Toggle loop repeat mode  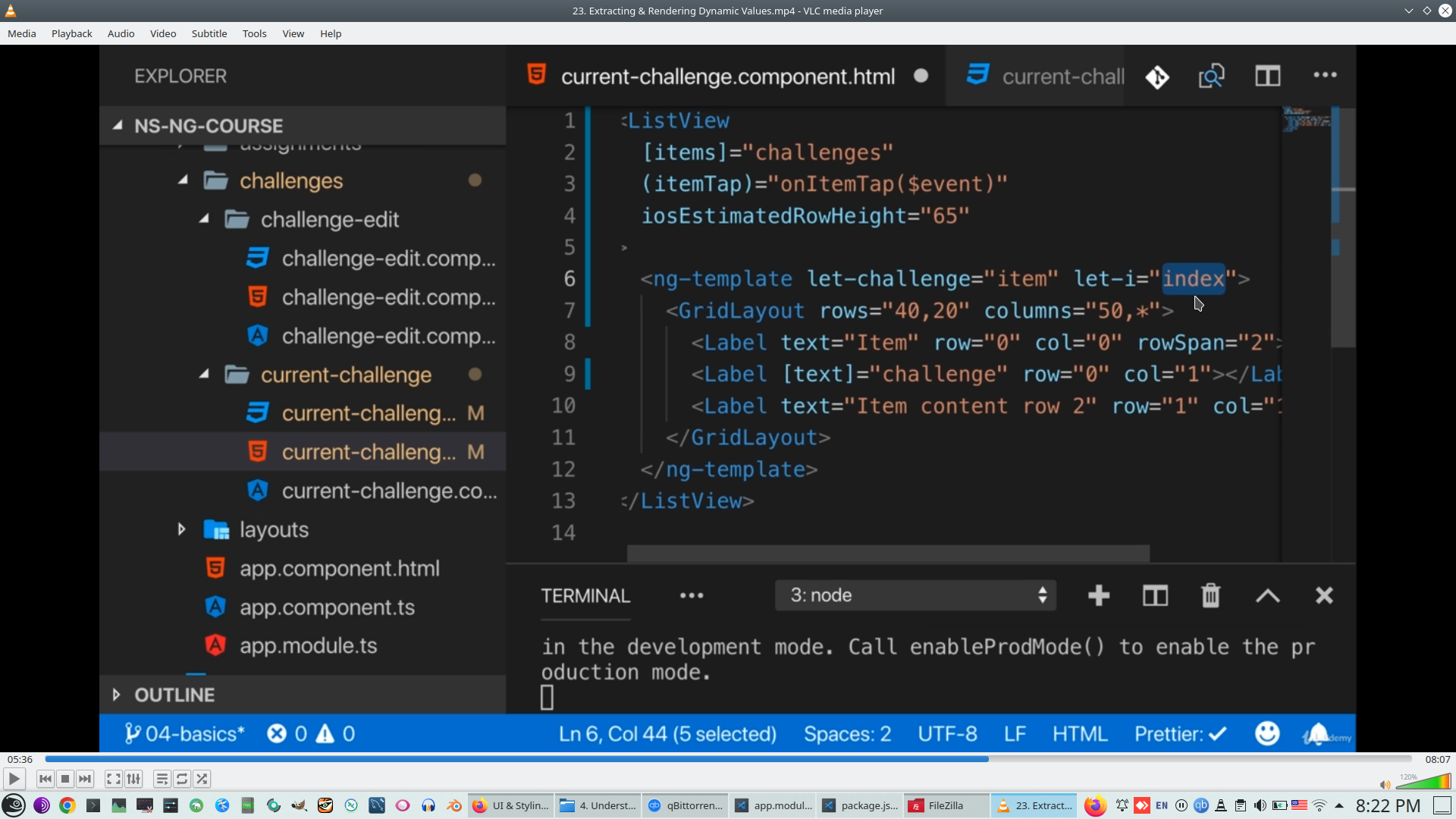pos(182,779)
